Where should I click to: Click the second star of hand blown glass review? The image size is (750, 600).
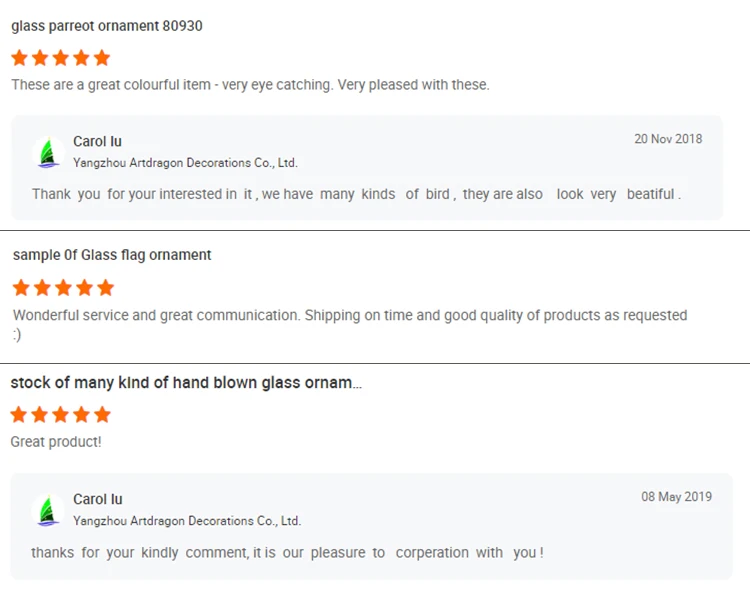40,415
